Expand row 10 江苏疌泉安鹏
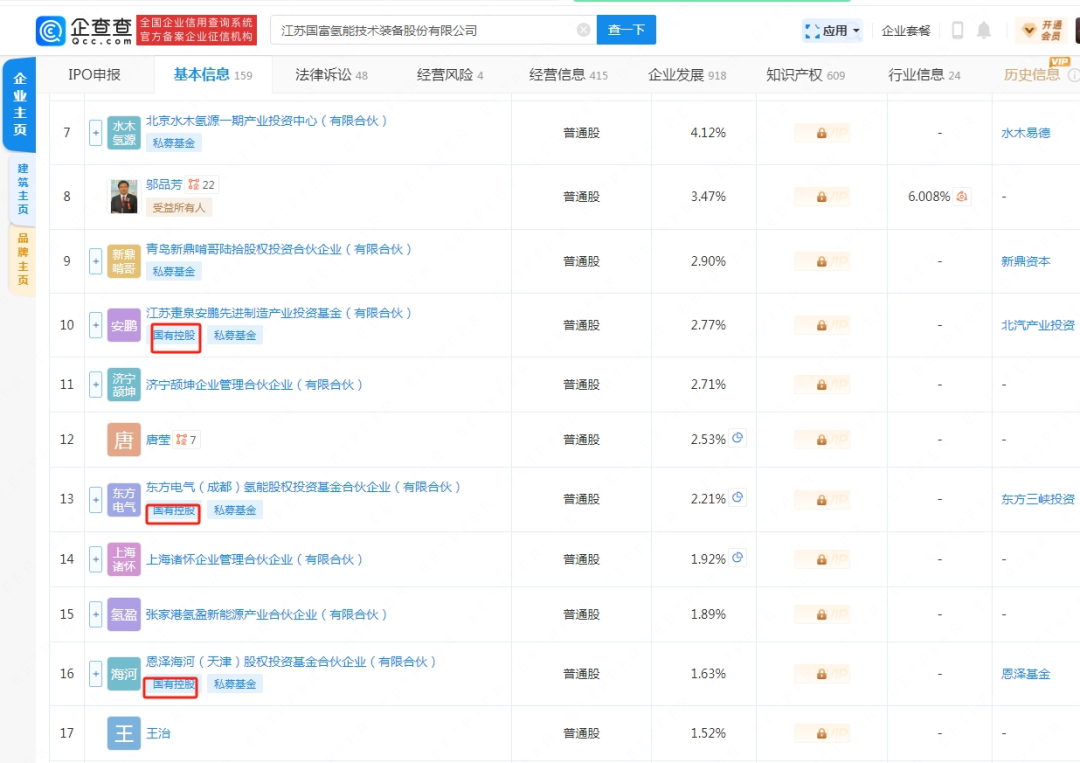Screen dimensions: 1080x763 tap(96, 325)
